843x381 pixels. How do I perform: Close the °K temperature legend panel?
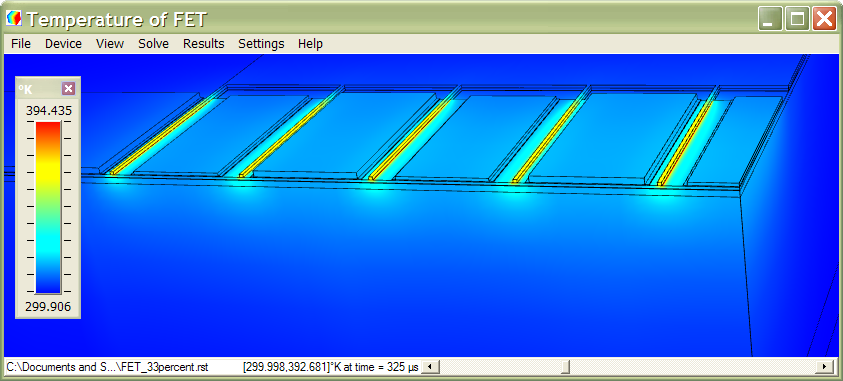pos(68,89)
